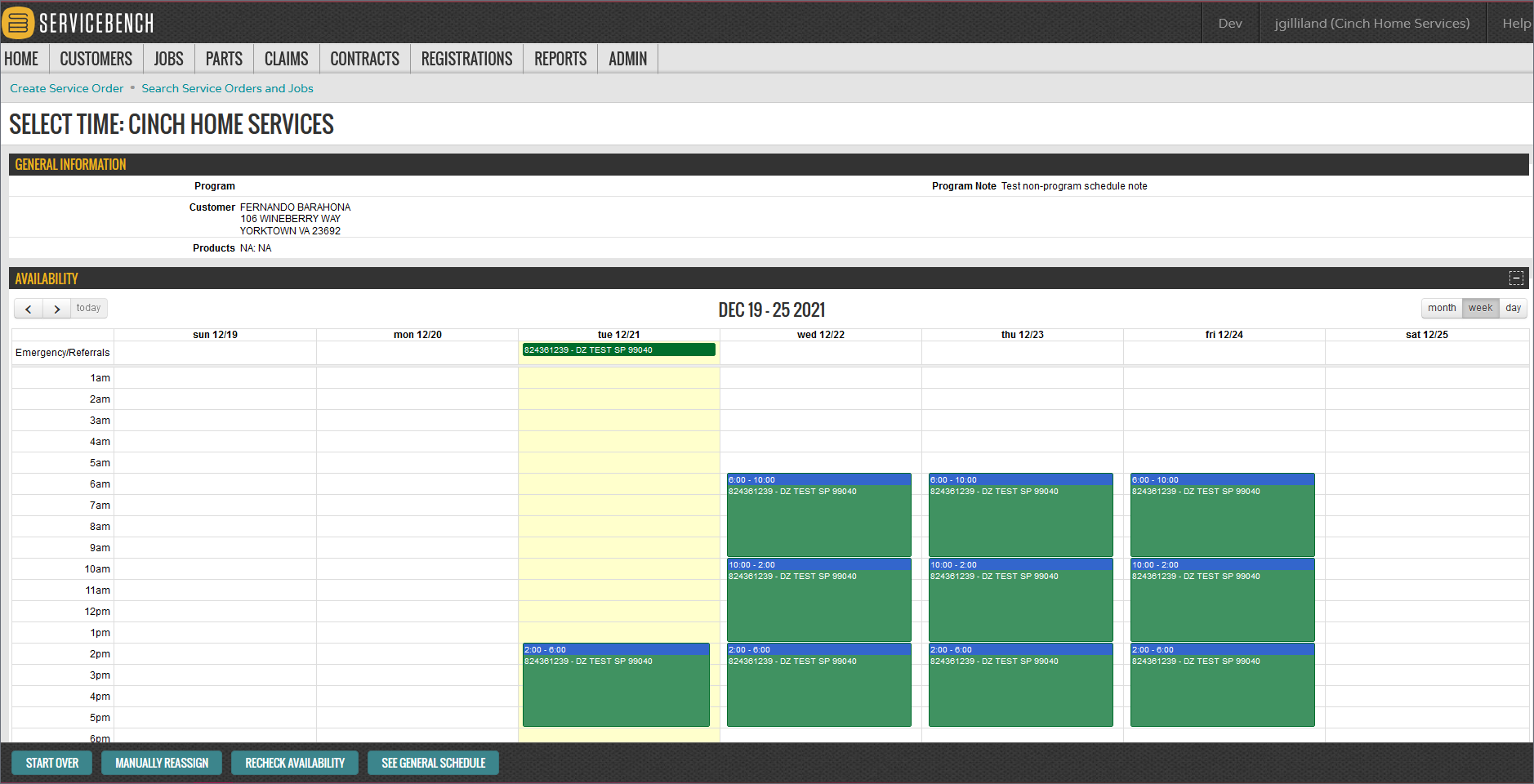Switch calendar to month view

[1442, 308]
